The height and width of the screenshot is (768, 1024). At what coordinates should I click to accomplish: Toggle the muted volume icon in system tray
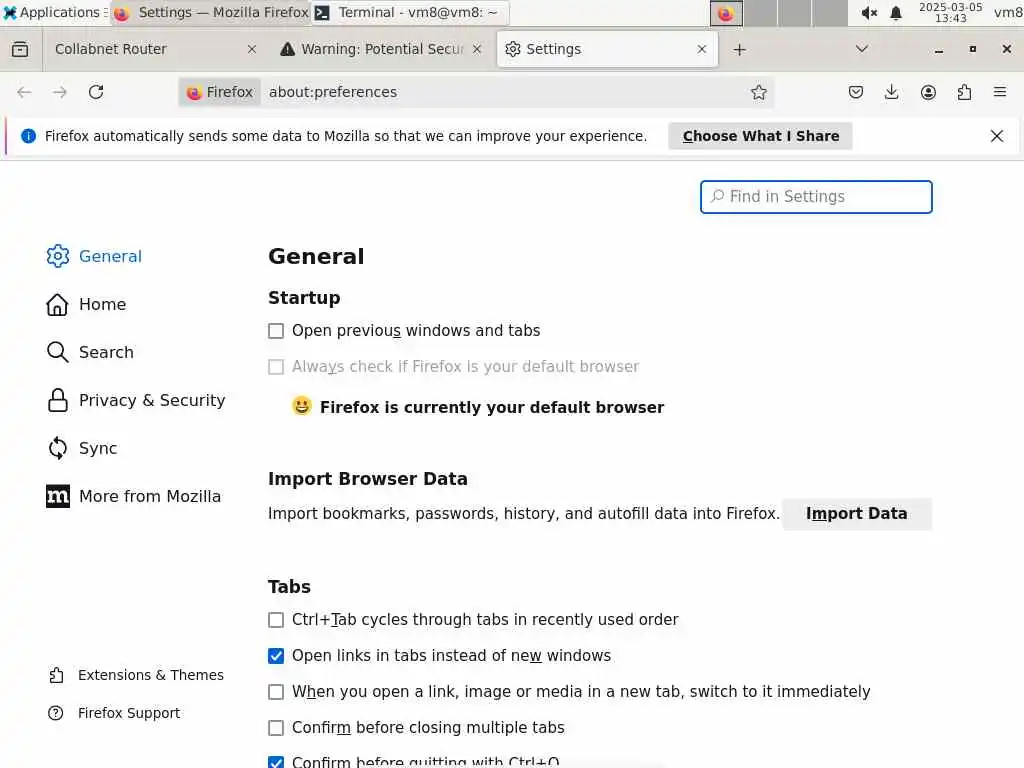pyautogui.click(x=869, y=13)
